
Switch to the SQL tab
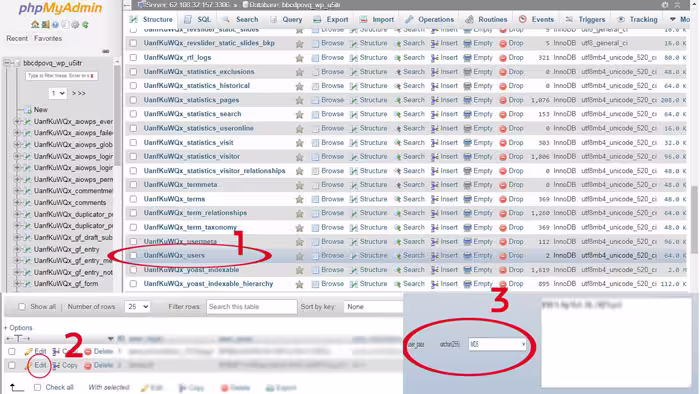pyautogui.click(x=198, y=20)
